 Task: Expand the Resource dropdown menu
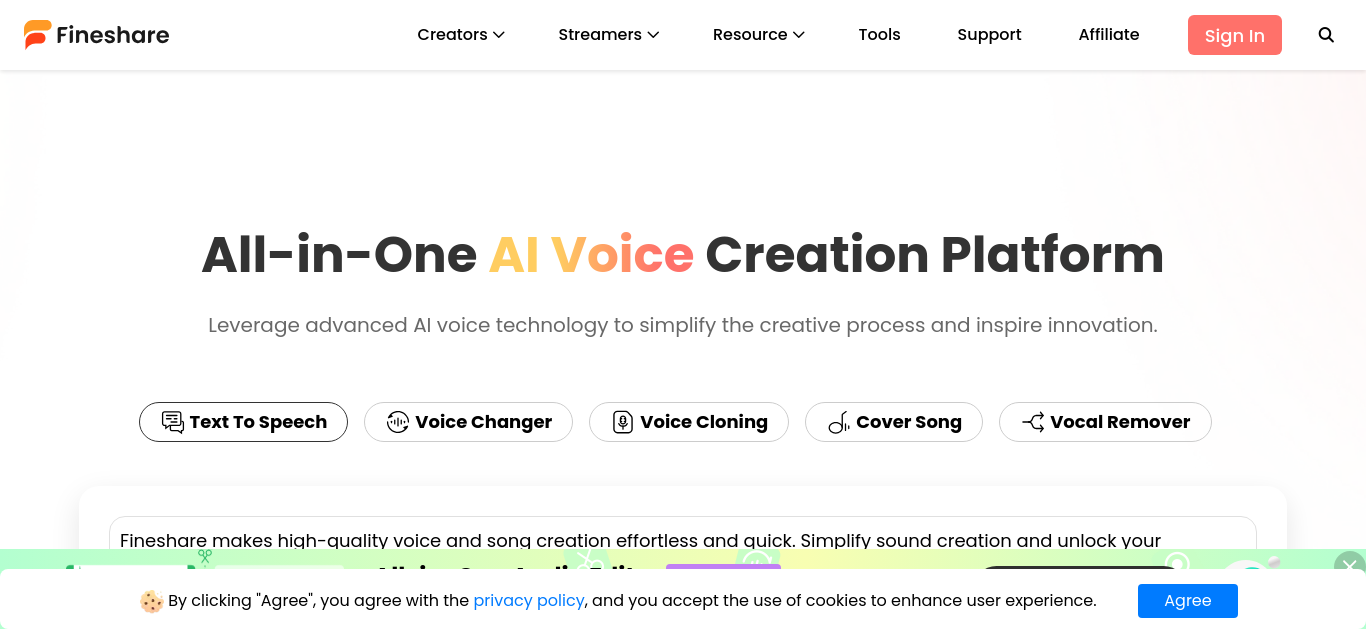(759, 35)
